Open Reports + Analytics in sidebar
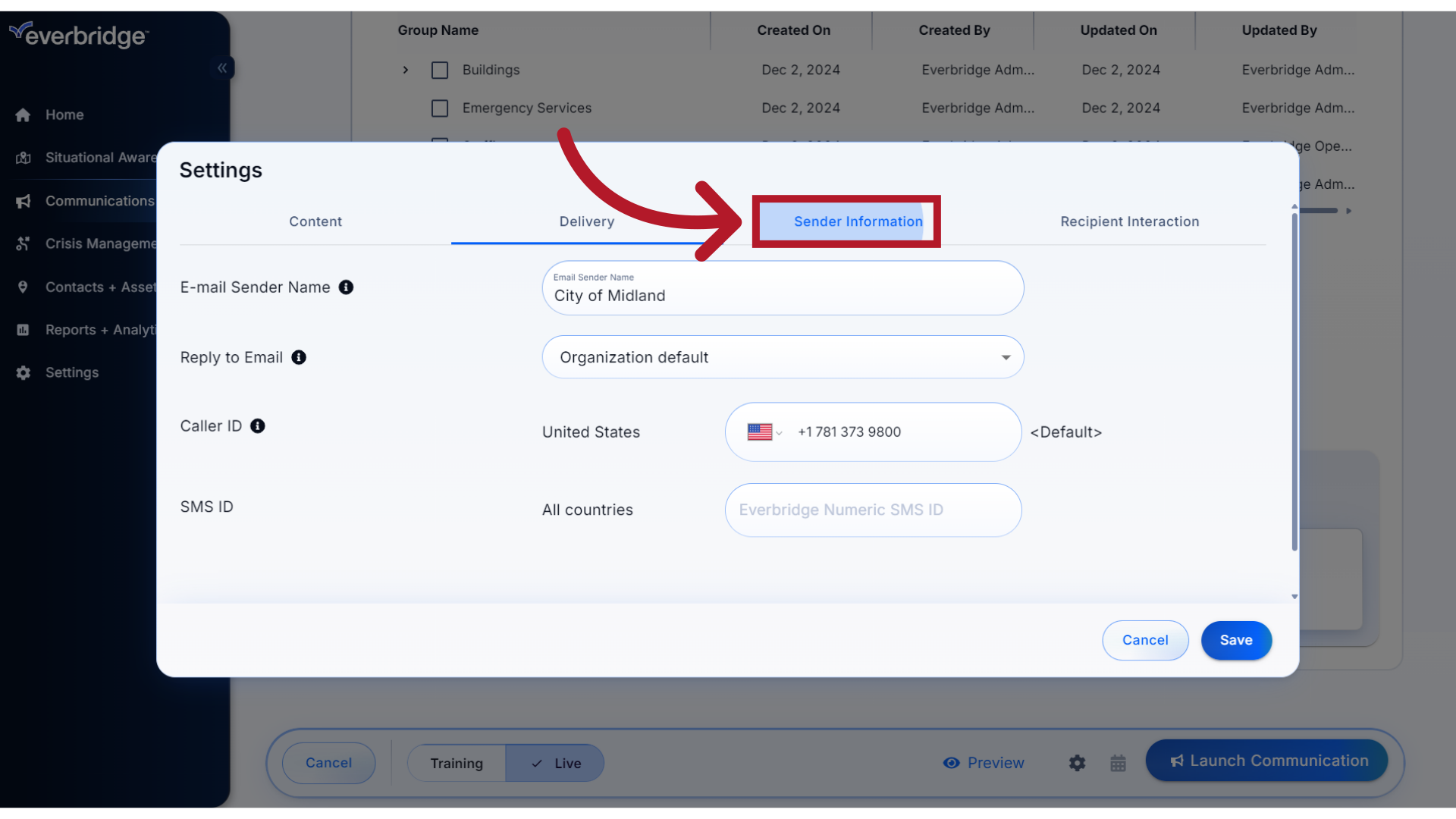This screenshot has width=1456, height=819. [101, 330]
